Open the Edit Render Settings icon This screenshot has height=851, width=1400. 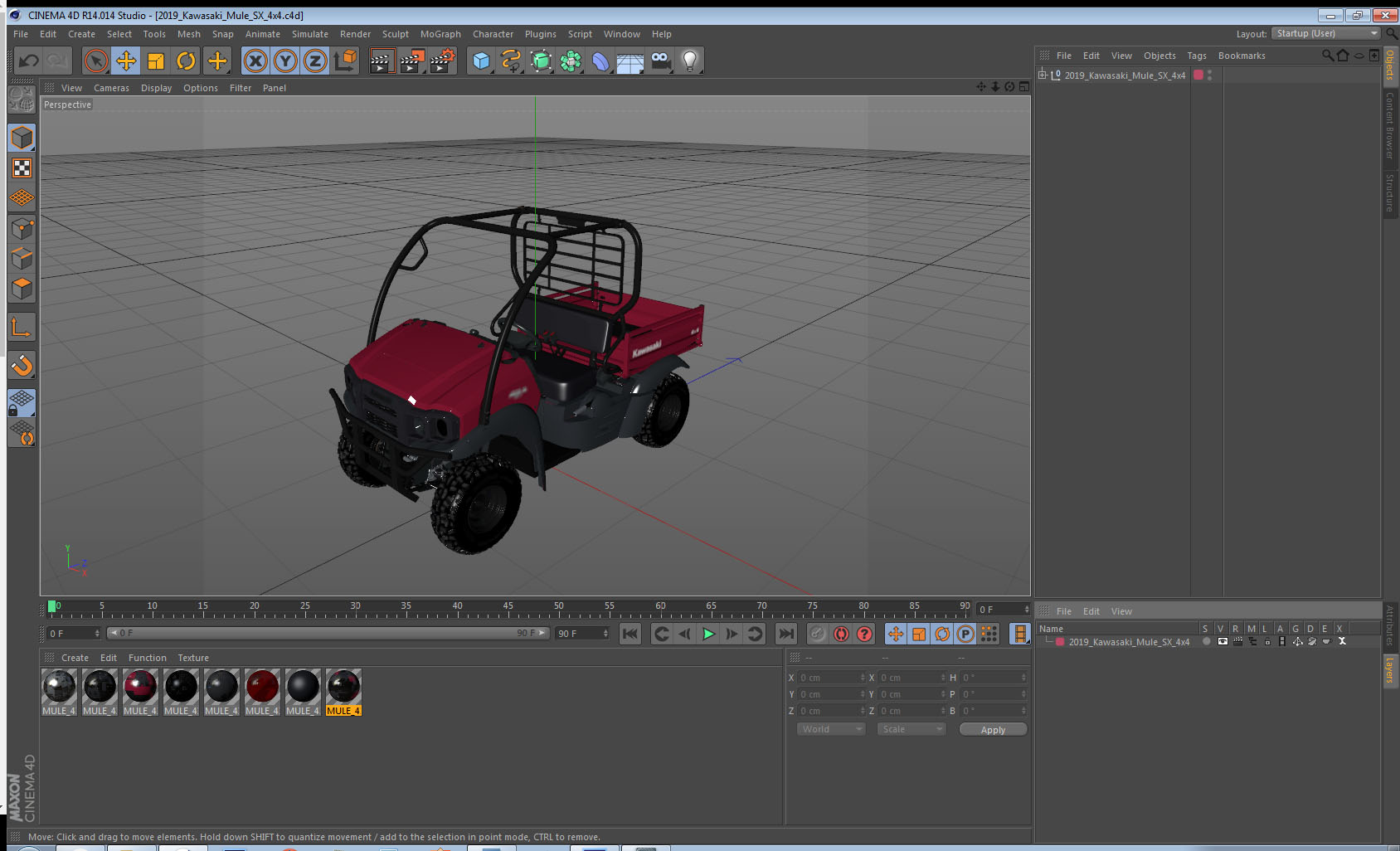pyautogui.click(x=443, y=61)
